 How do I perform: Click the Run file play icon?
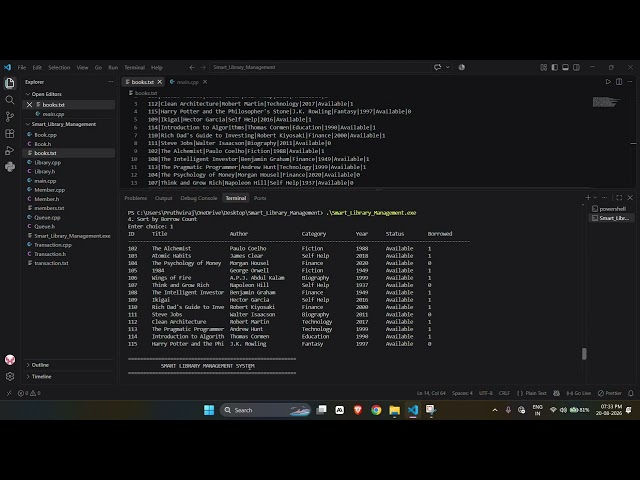pyautogui.click(x=608, y=82)
